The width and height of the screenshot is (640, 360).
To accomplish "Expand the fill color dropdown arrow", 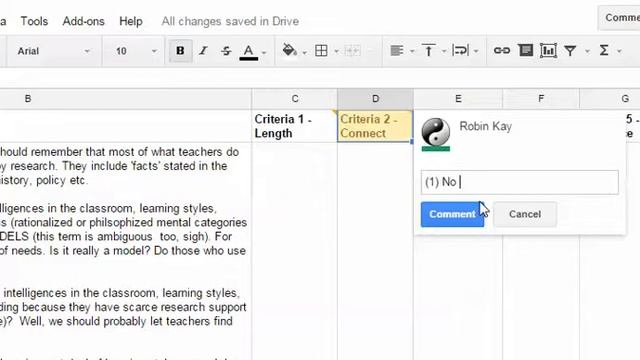I will tap(304, 52).
